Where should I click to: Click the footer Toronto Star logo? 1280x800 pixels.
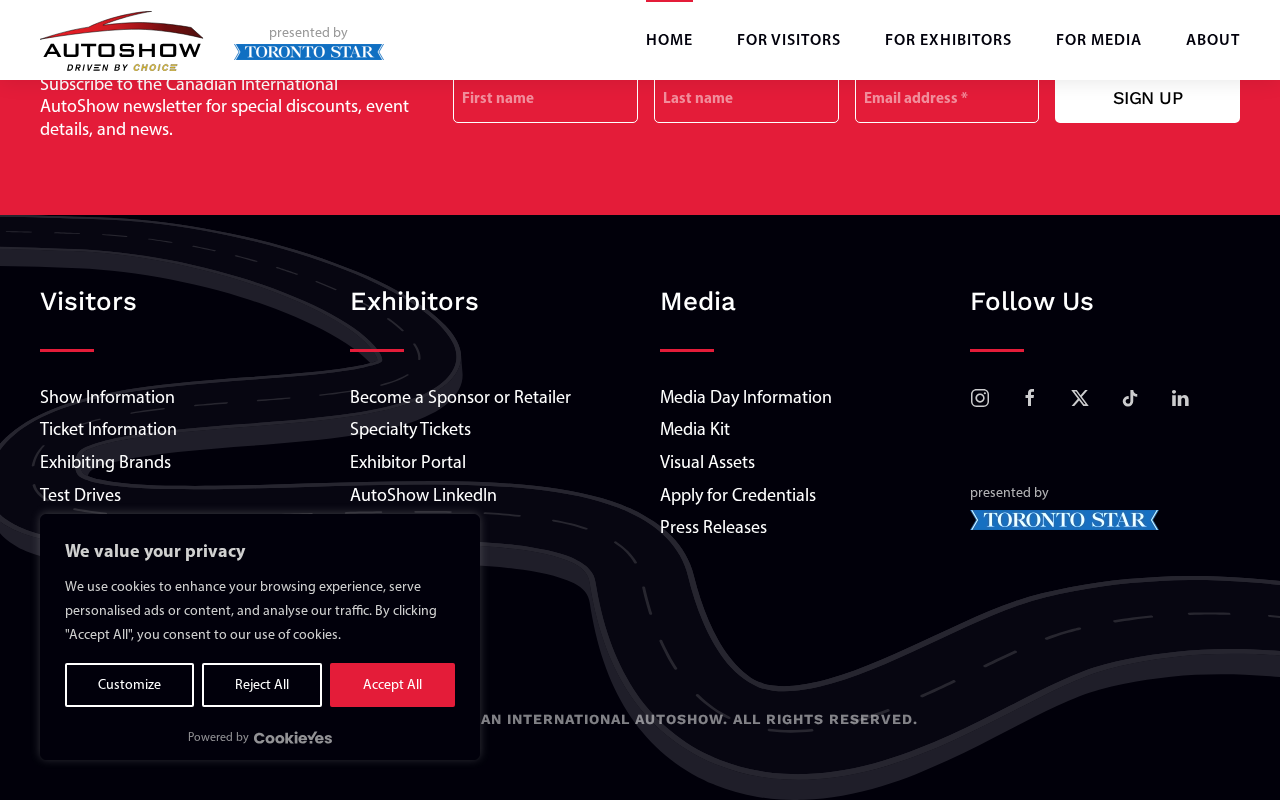(x=1064, y=520)
